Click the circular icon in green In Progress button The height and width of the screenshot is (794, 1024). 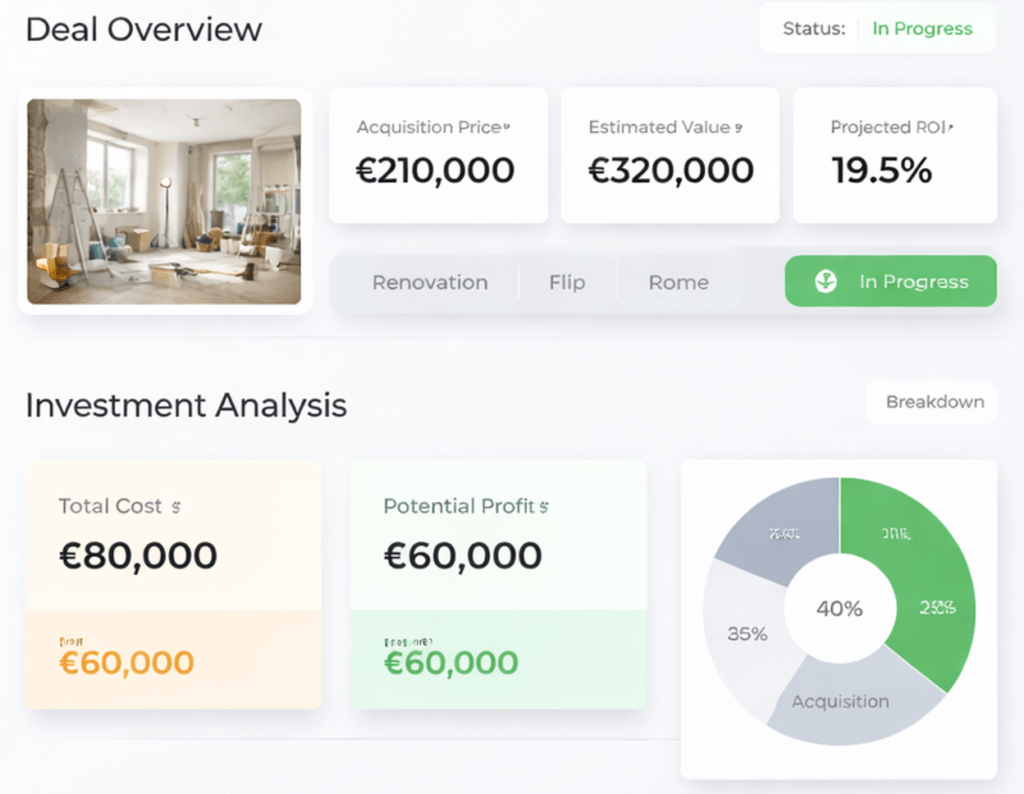click(825, 282)
